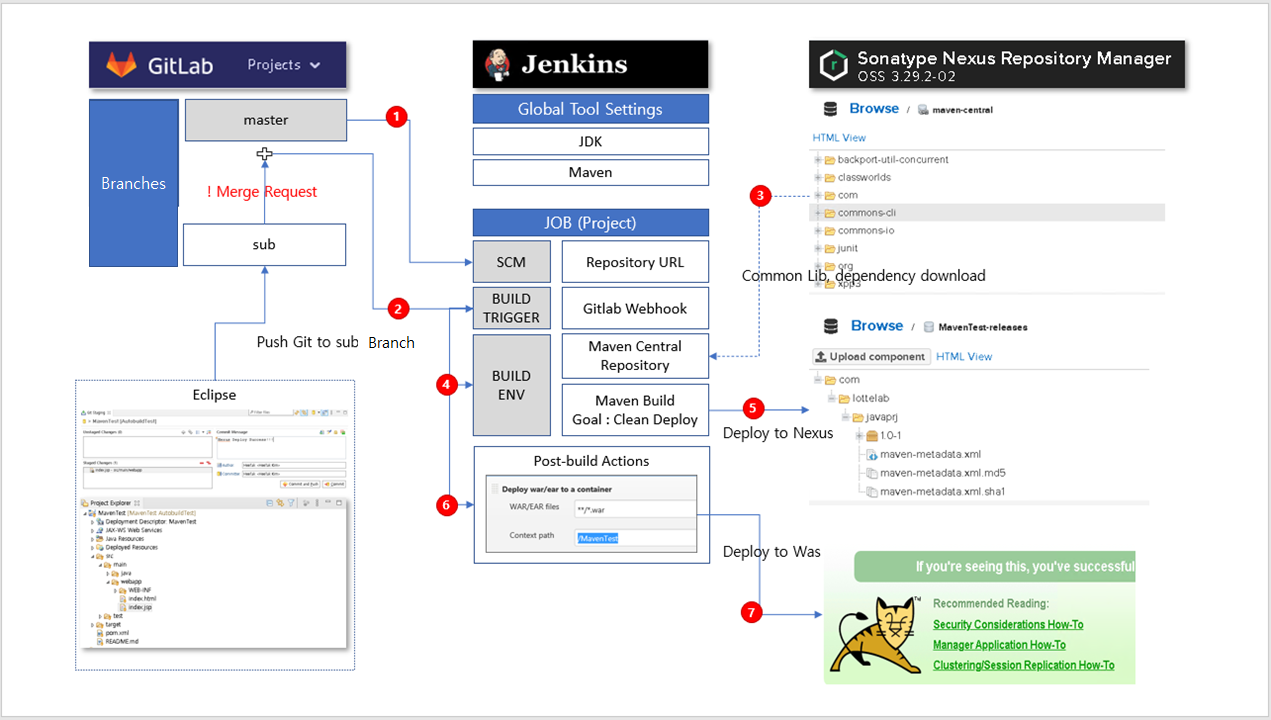The width and height of the screenshot is (1271, 720).
Task: Select JAX-WS Web Services in Project Explorer
Action: tap(133, 530)
